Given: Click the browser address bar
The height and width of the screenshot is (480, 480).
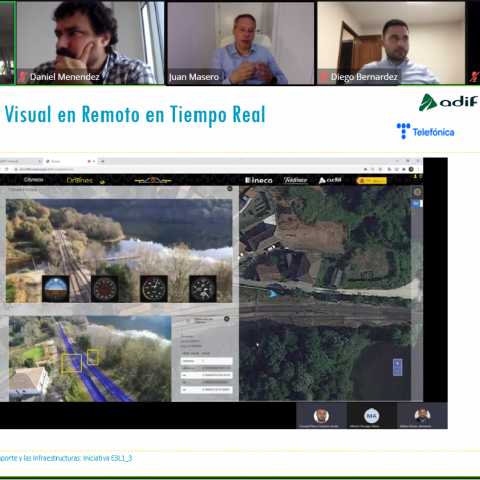Looking at the screenshot, I should point(187,169).
